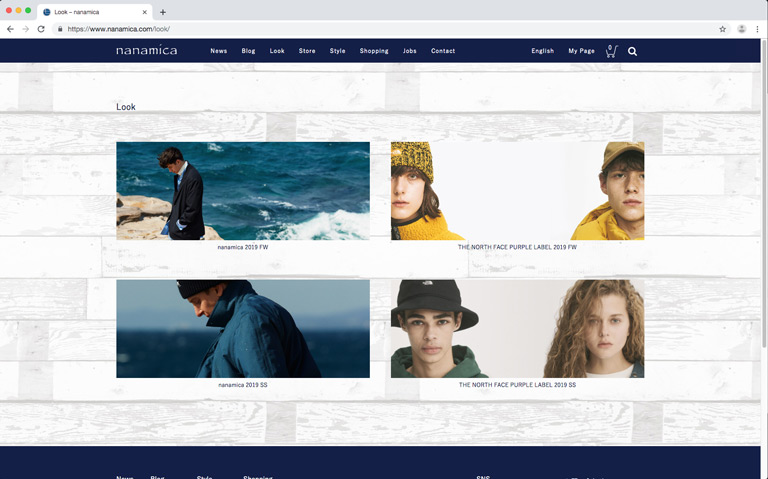
Task: Open the Contact page link
Action: point(443,51)
